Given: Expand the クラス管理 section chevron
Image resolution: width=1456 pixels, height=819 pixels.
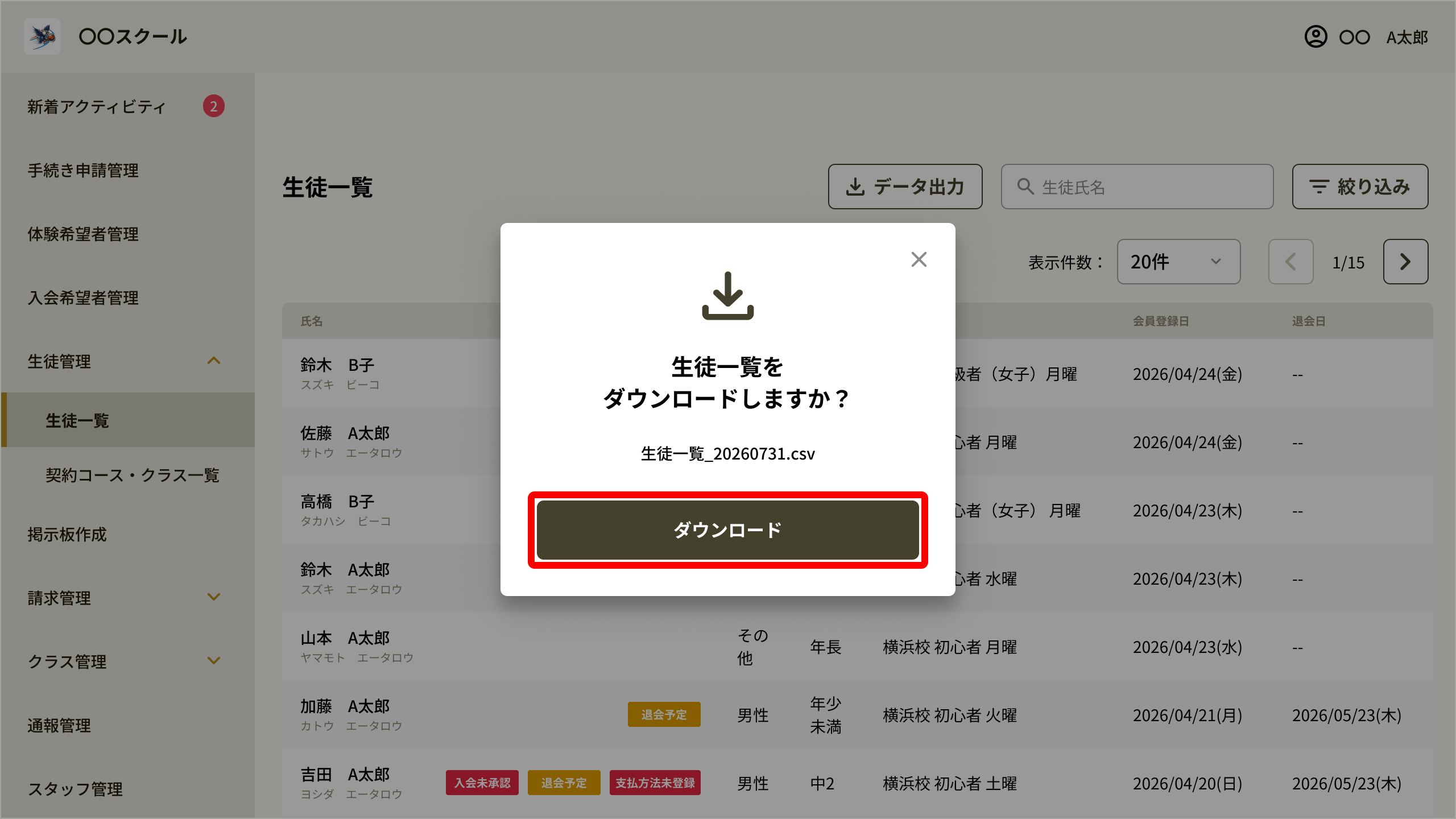Looking at the screenshot, I should tap(214, 661).
